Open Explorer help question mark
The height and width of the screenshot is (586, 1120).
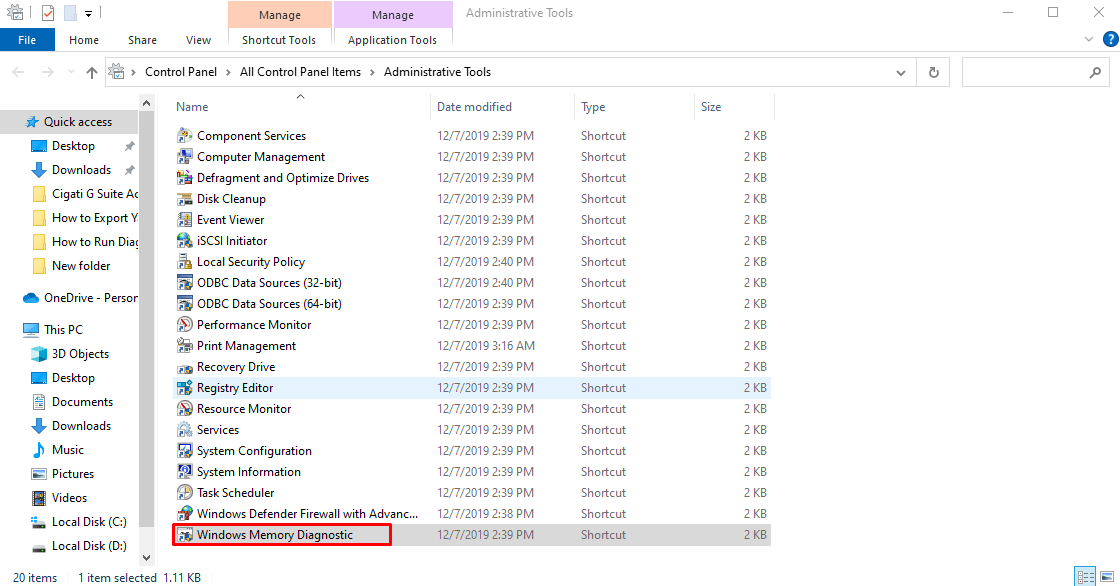click(x=1110, y=39)
